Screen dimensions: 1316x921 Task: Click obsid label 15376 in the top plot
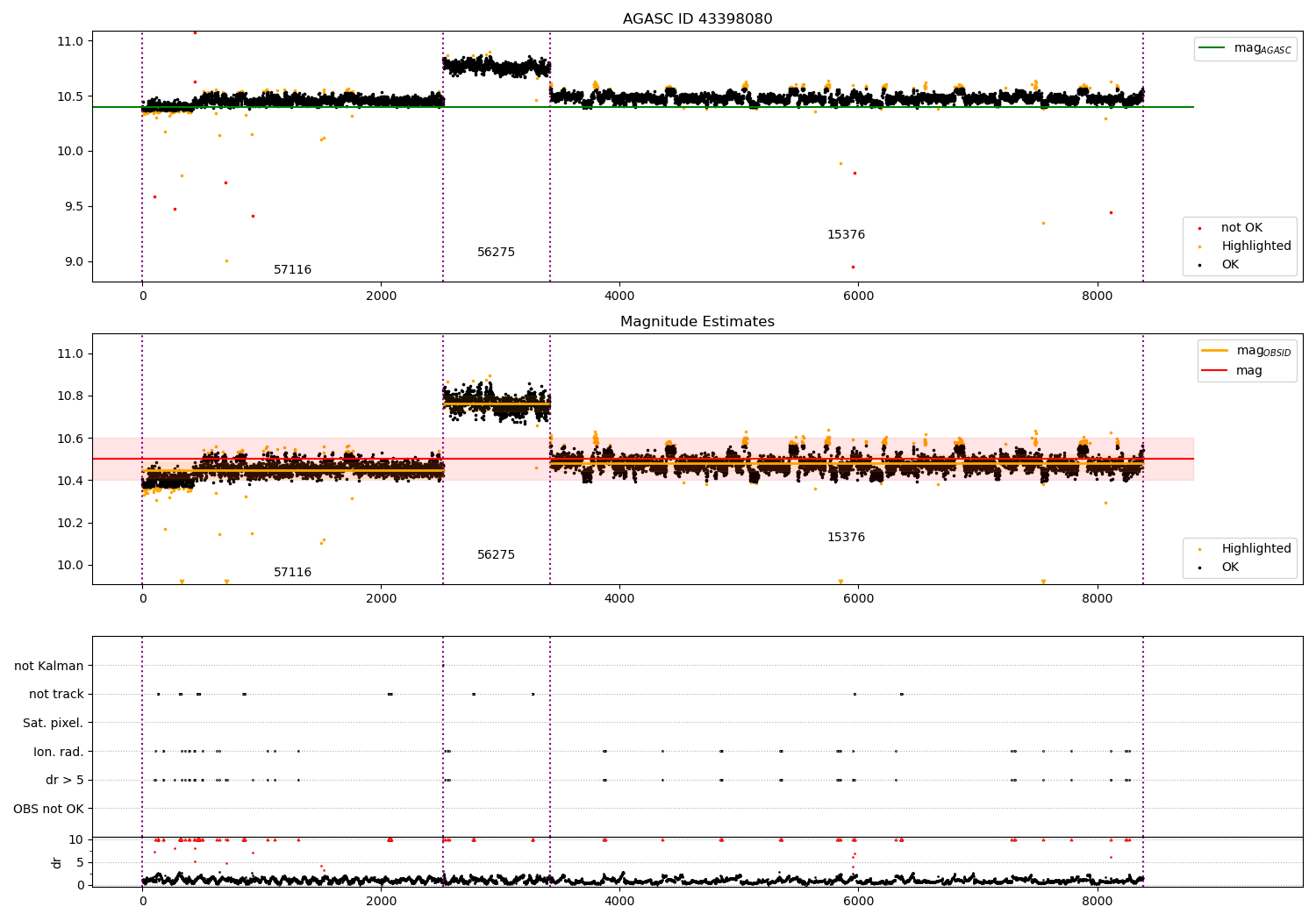(x=846, y=235)
